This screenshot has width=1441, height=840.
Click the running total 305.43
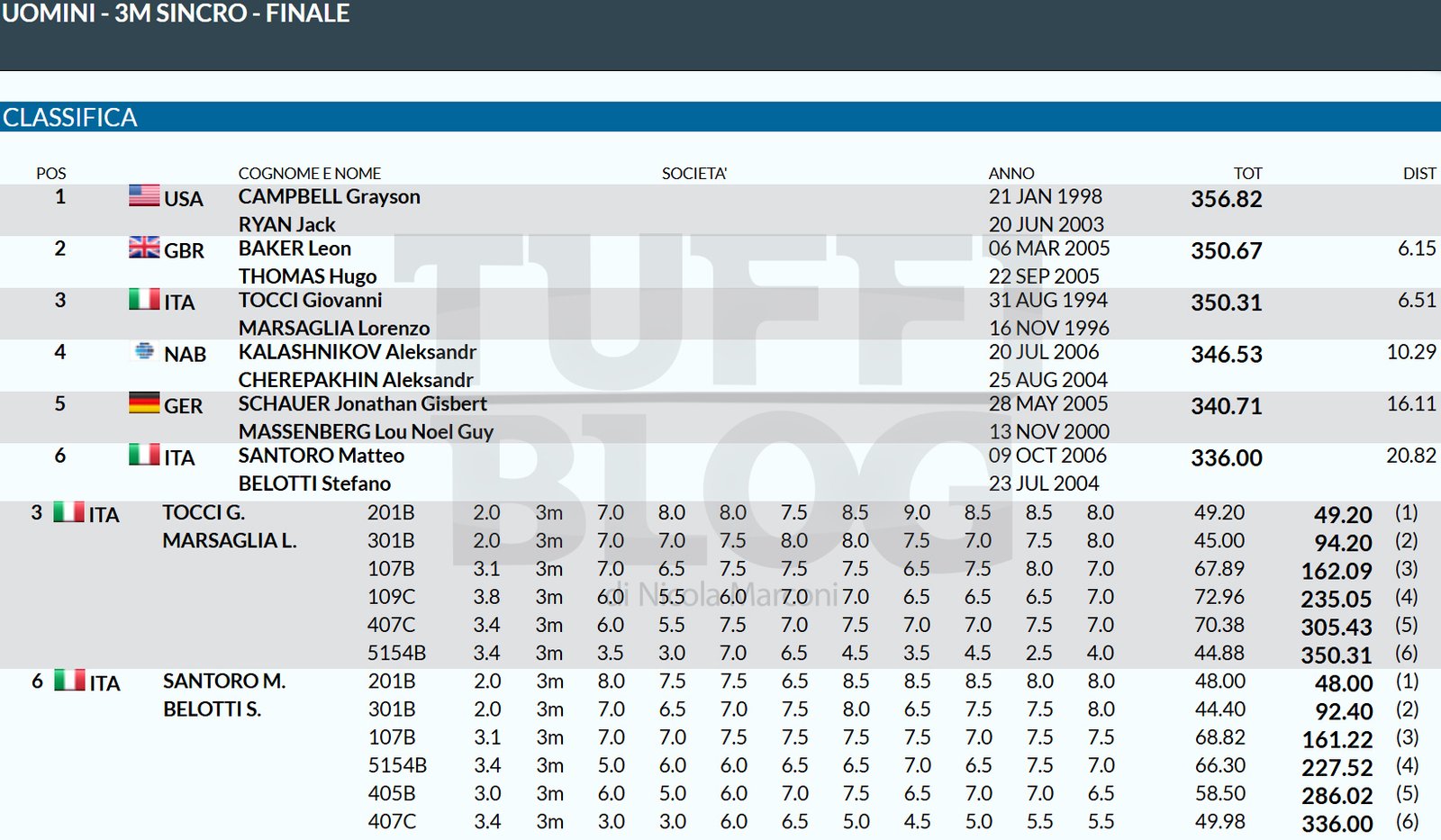pos(1337,628)
